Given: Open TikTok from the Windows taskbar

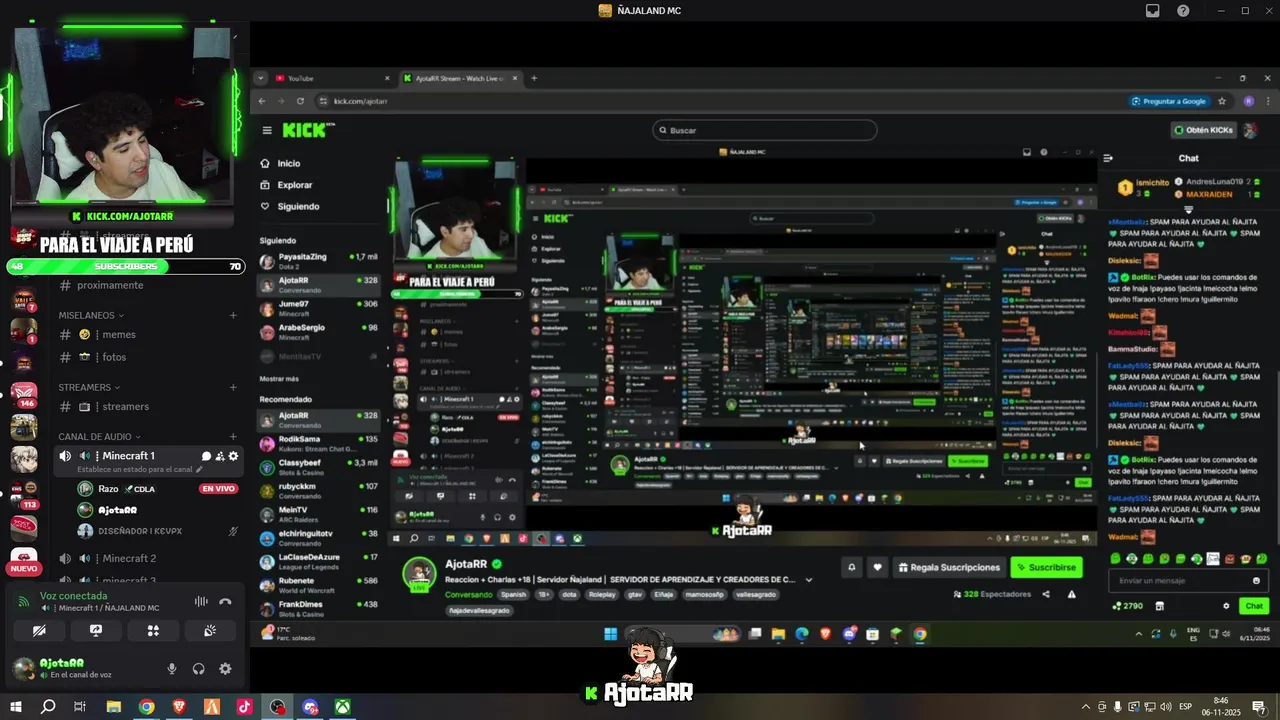Looking at the screenshot, I should click(x=244, y=707).
